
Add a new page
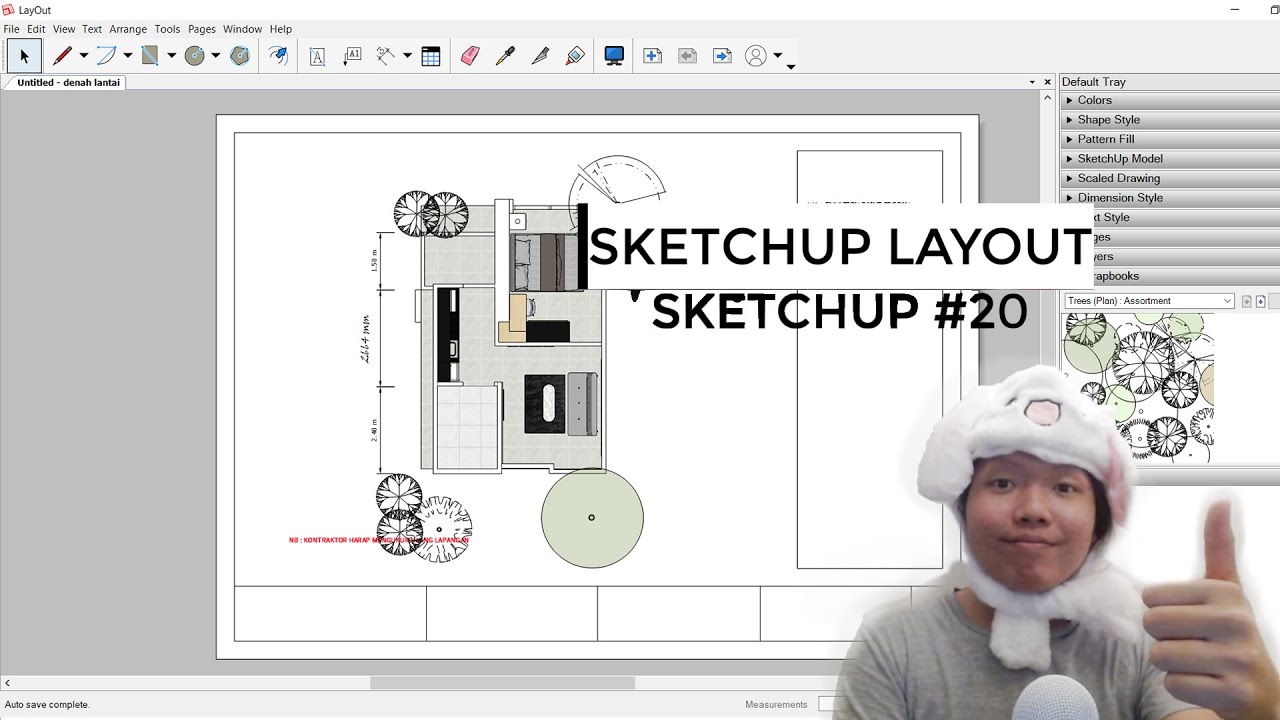[x=652, y=56]
